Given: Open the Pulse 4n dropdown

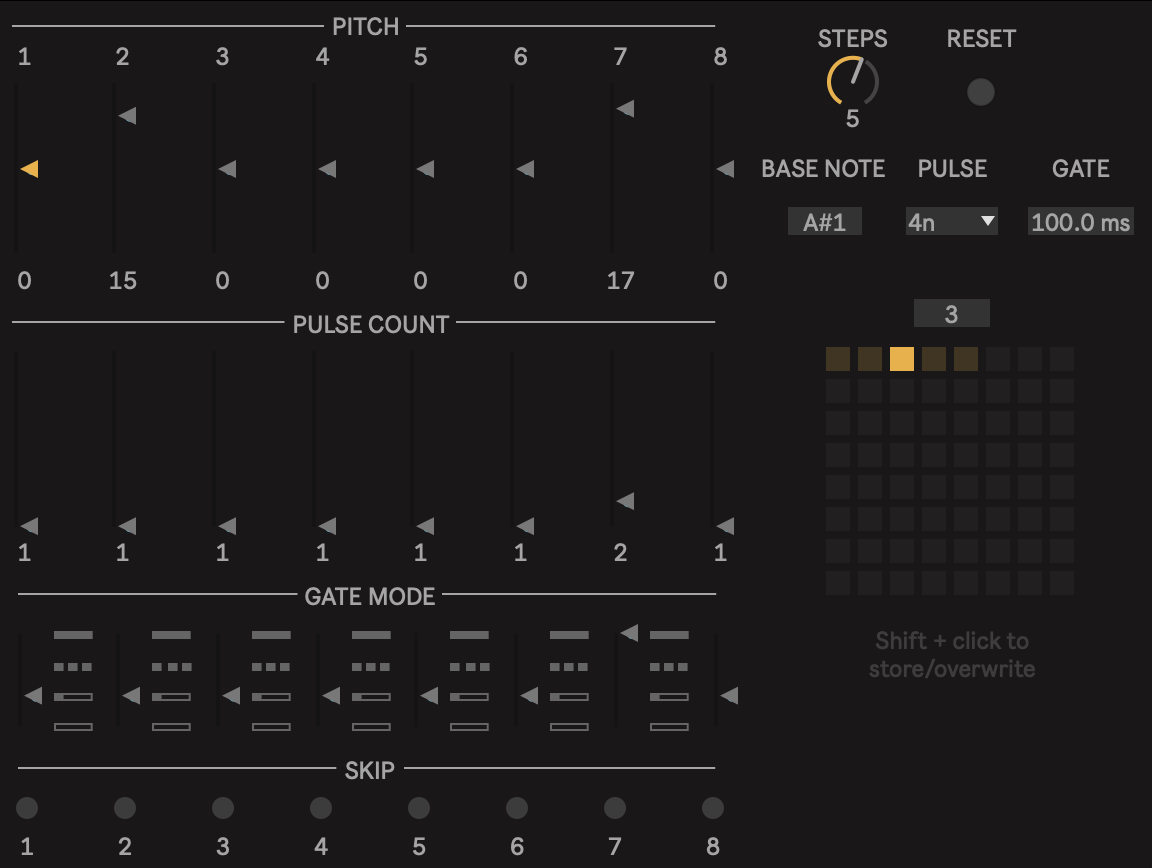Looking at the screenshot, I should (x=951, y=222).
